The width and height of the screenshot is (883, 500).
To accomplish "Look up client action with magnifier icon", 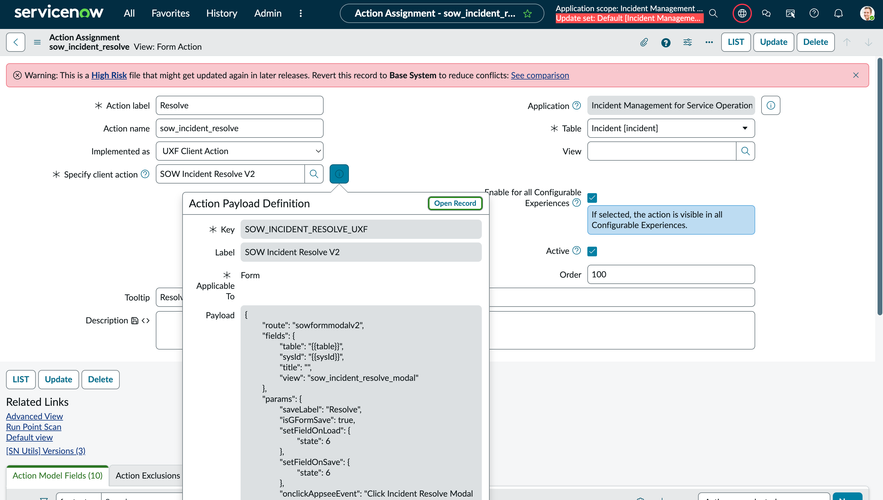I will 314,174.
